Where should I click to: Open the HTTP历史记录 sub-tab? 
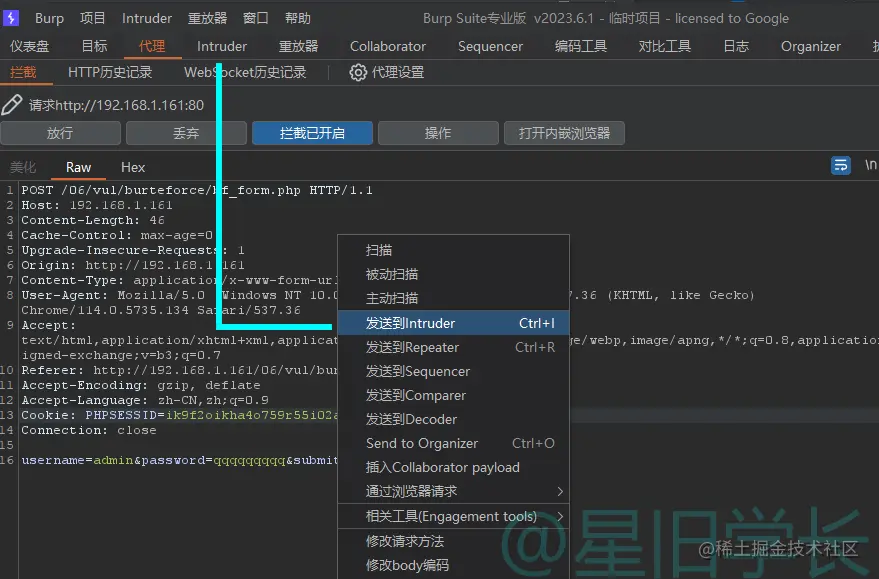(x=110, y=72)
